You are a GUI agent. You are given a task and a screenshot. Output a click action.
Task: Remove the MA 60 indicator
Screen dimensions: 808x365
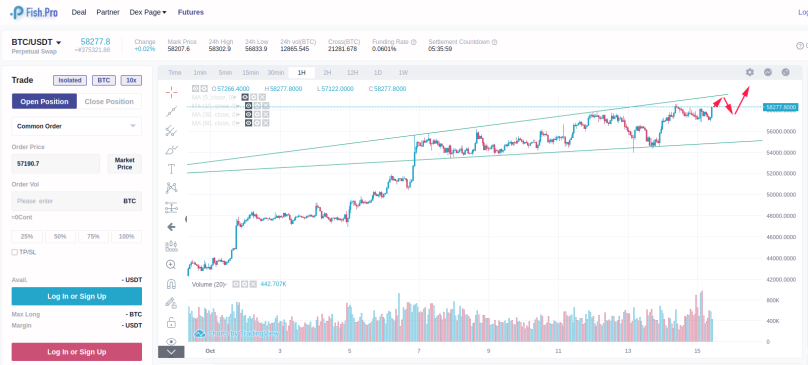pyautogui.click(x=265, y=123)
